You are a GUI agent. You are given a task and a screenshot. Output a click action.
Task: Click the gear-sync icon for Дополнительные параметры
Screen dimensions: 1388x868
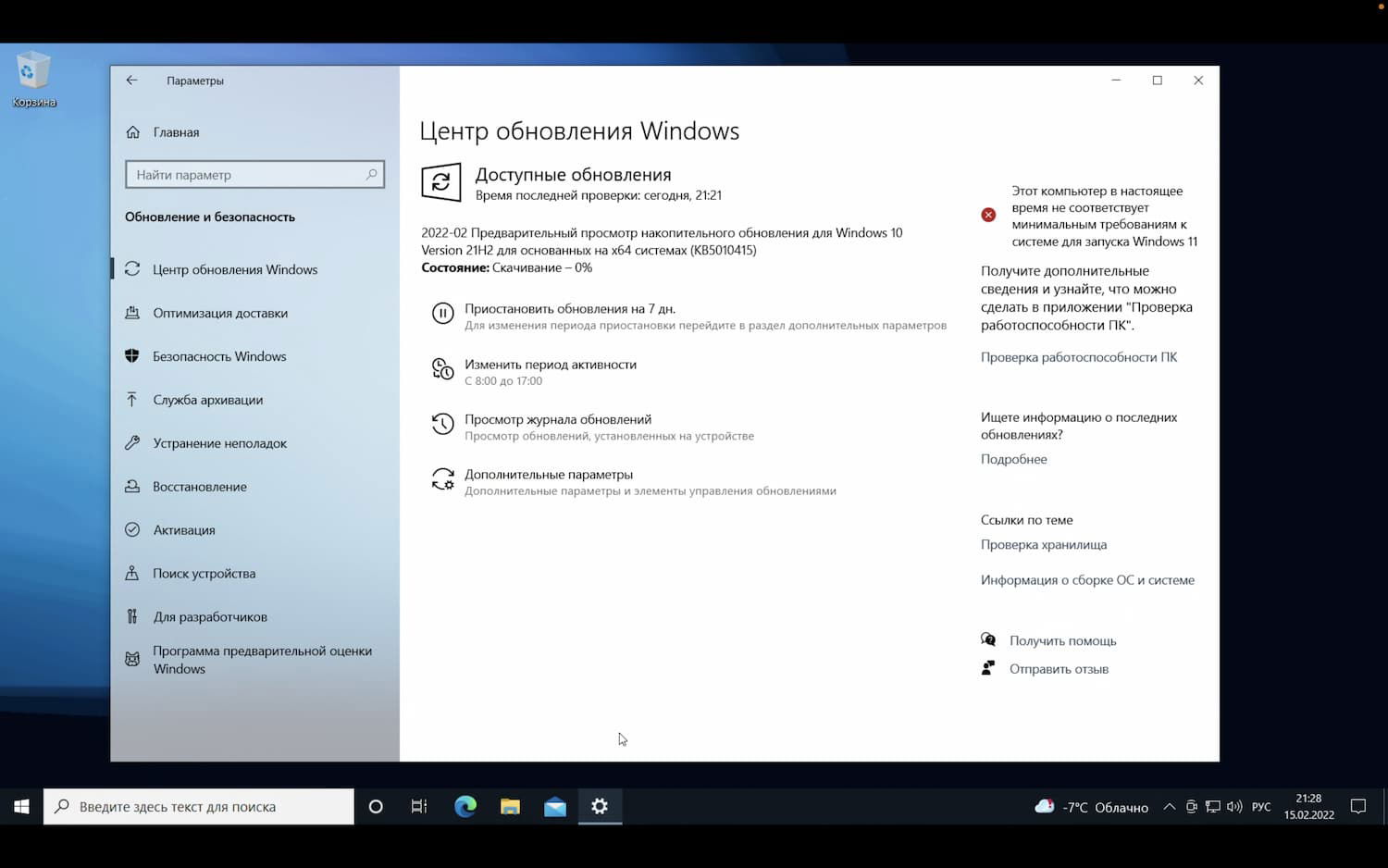(x=443, y=479)
